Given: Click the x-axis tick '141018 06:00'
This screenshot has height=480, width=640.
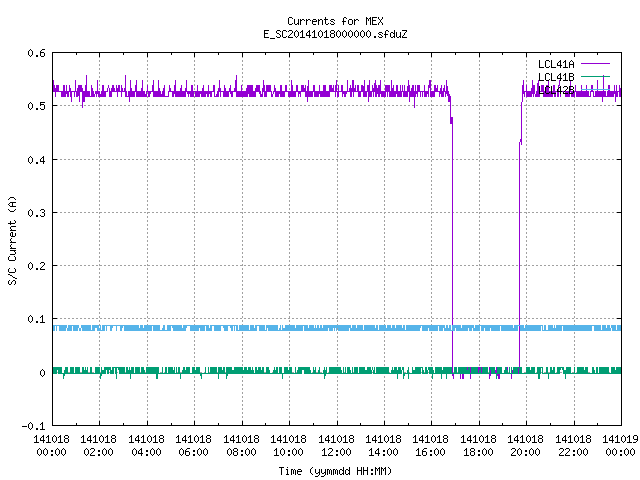Looking at the screenshot, I should coord(193,446).
